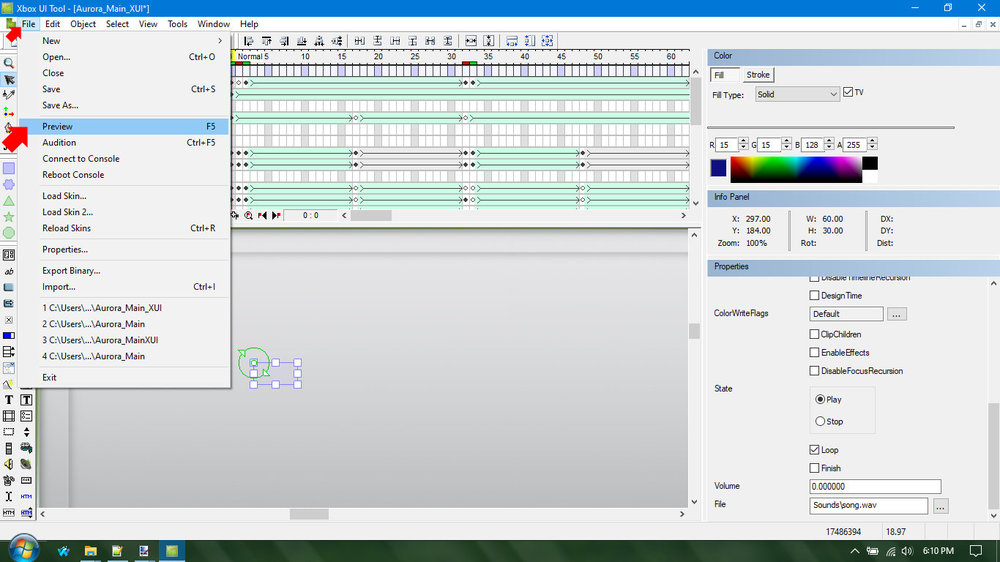Choose Load Skin from File menu
The height and width of the screenshot is (562, 1000).
[x=124, y=196]
